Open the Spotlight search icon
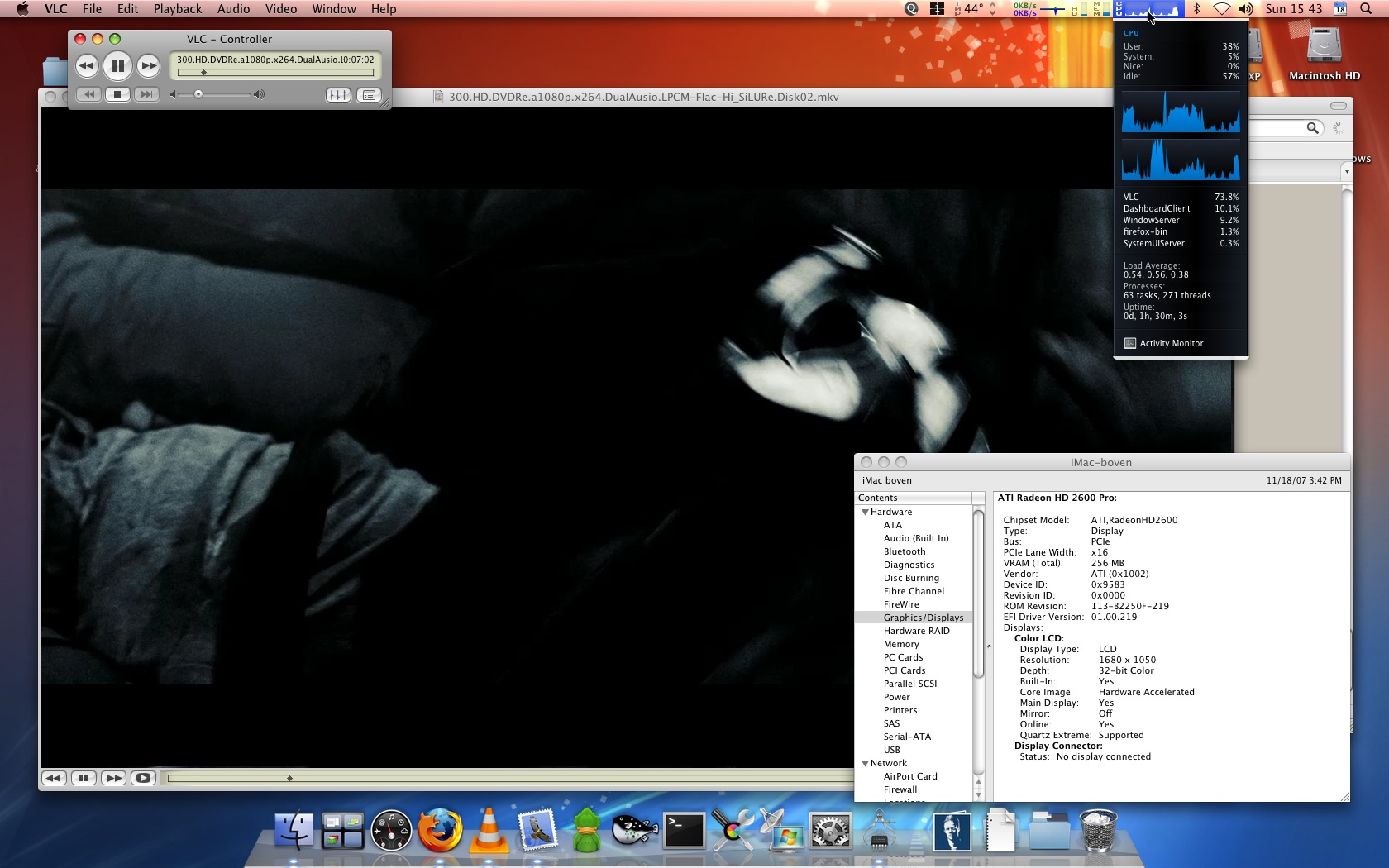Screen dimensions: 1389x868 pos(1366,9)
